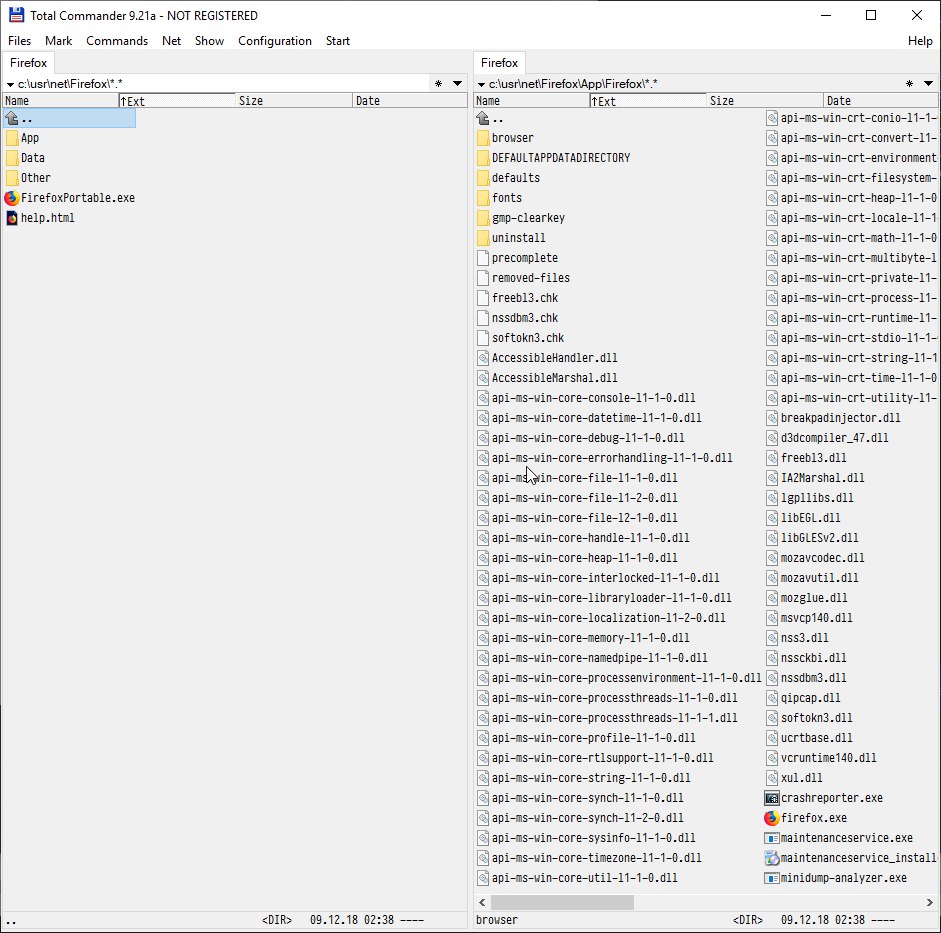Viewport: 941px width, 933px height.
Task: Sort left panel by Date column
Action: [410, 101]
